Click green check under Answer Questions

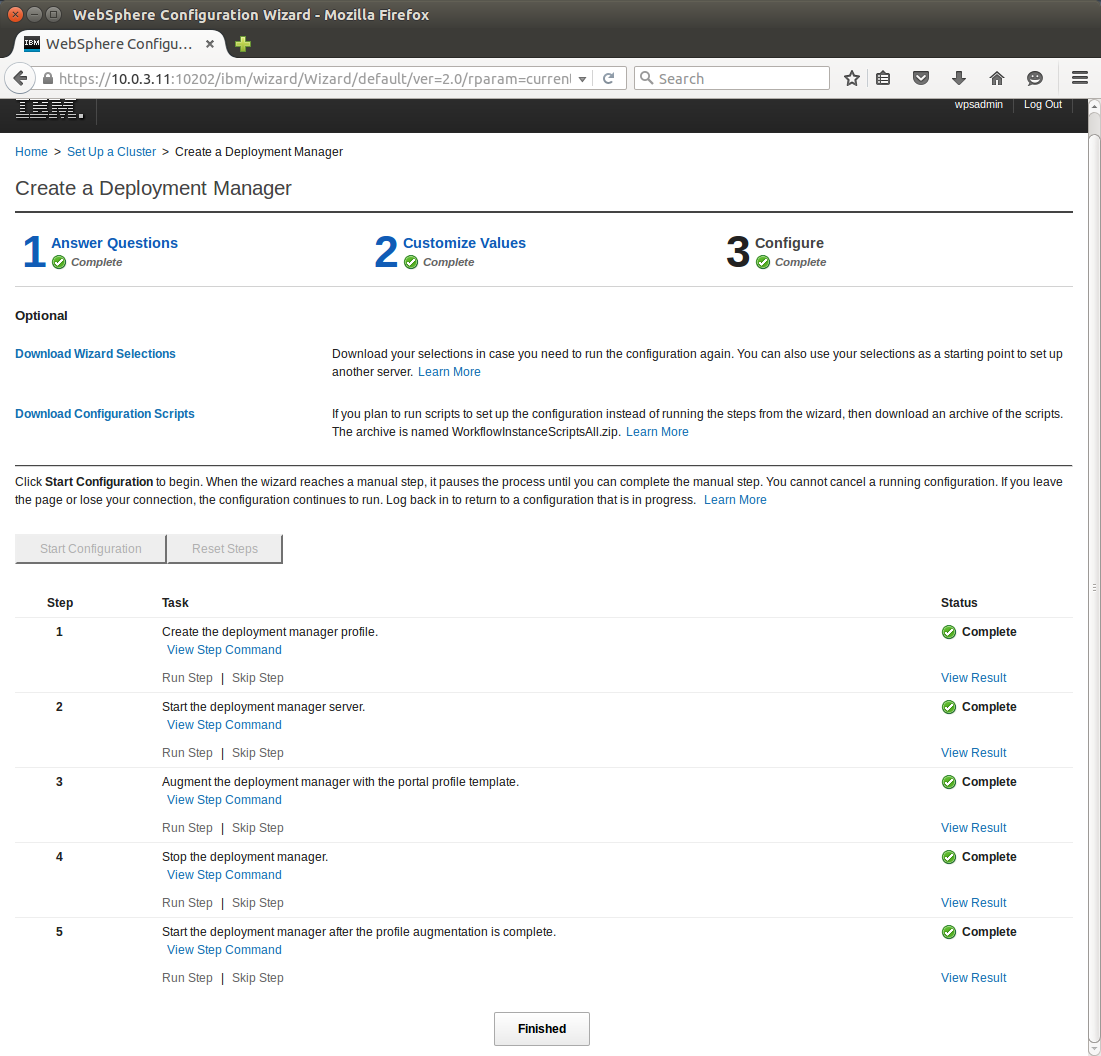click(59, 263)
